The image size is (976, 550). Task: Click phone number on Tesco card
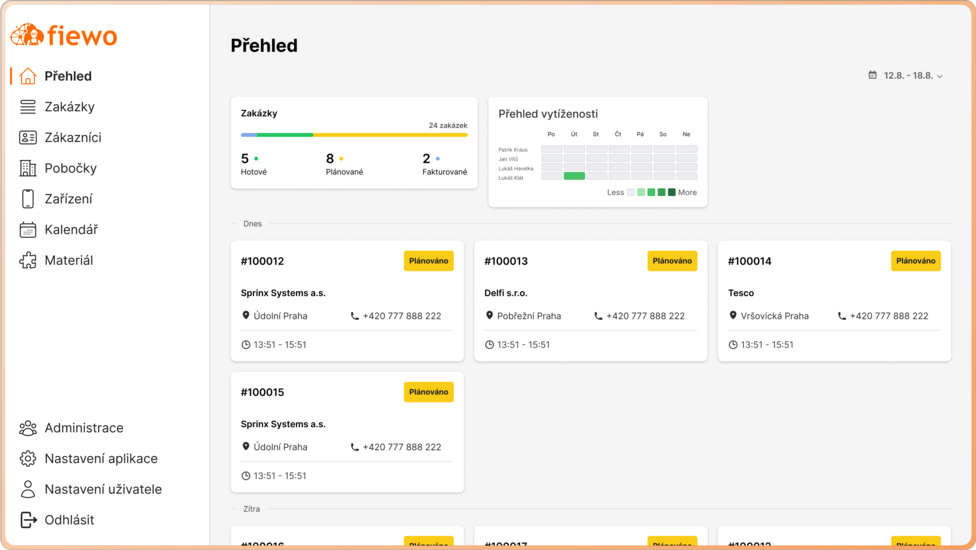889,316
